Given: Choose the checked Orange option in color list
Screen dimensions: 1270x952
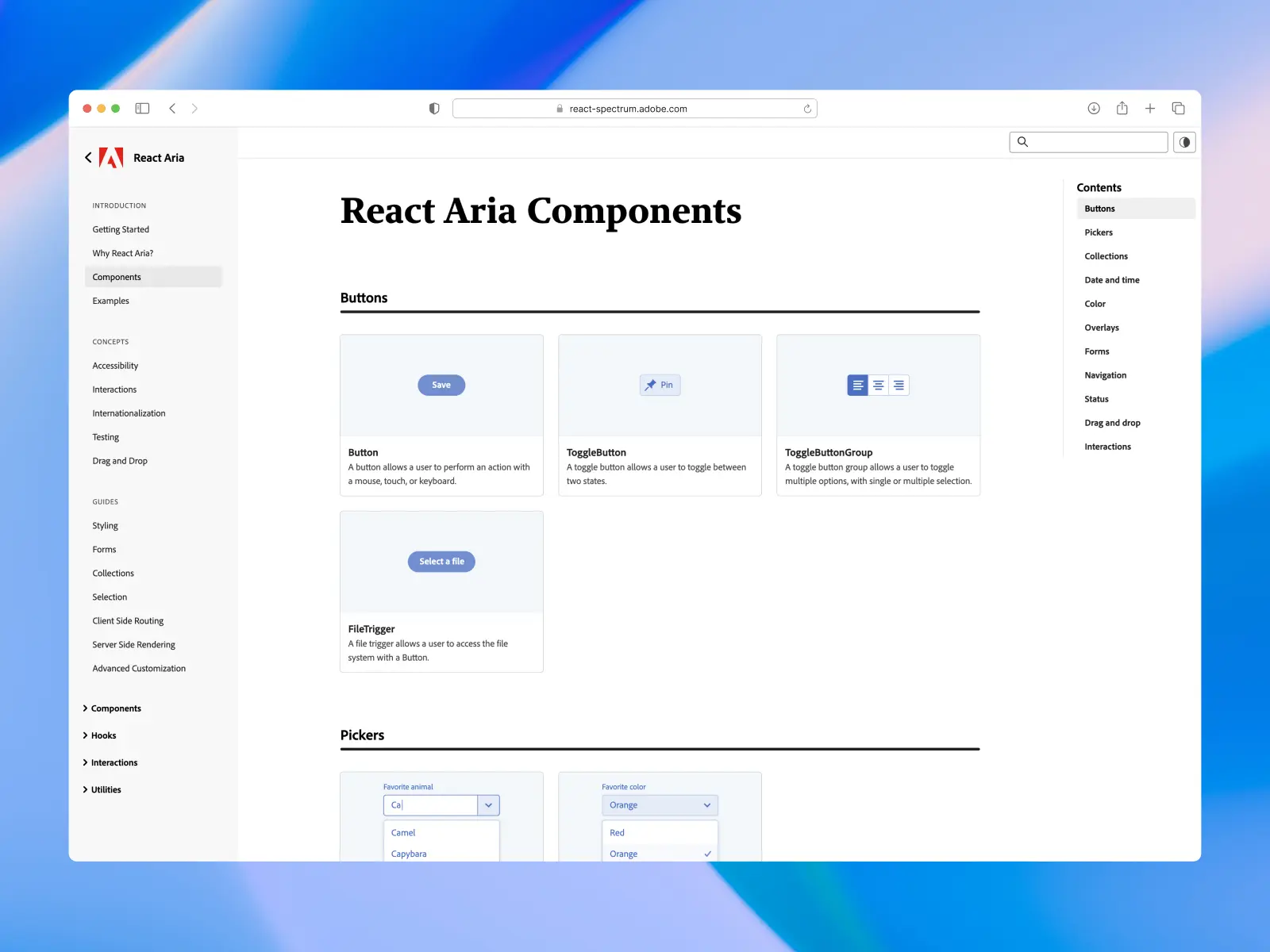Looking at the screenshot, I should point(660,854).
